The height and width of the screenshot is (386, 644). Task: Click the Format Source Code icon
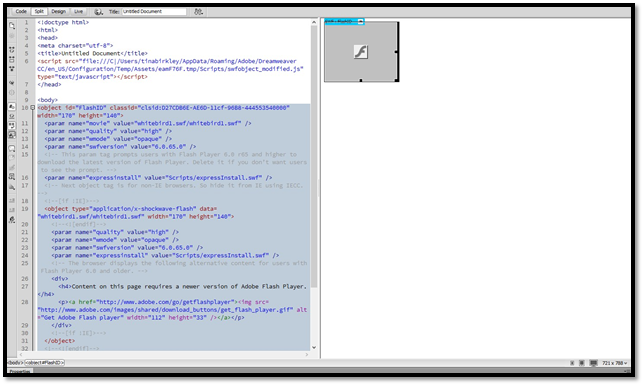(12, 220)
